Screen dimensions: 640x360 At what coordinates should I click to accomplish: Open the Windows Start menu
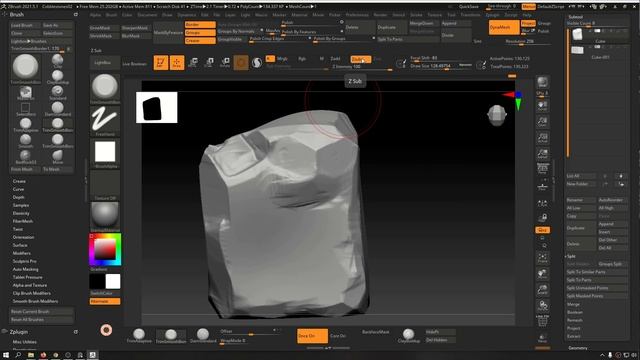click(x=5, y=355)
